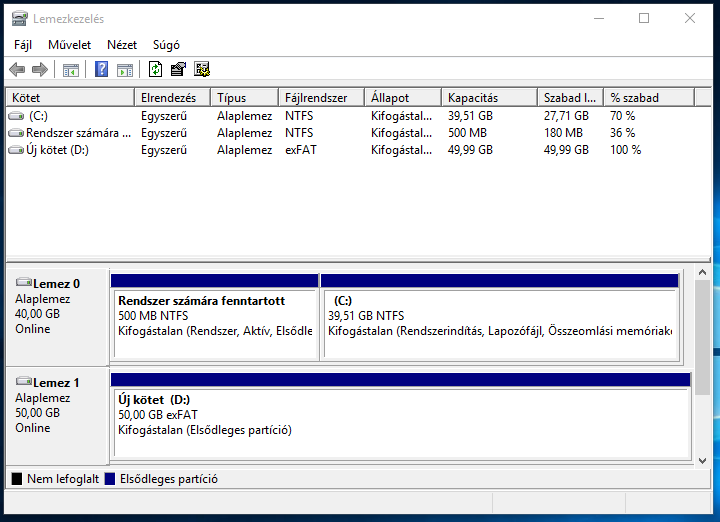Click the 70 % free cell
This screenshot has width=720, height=522.
point(623,116)
